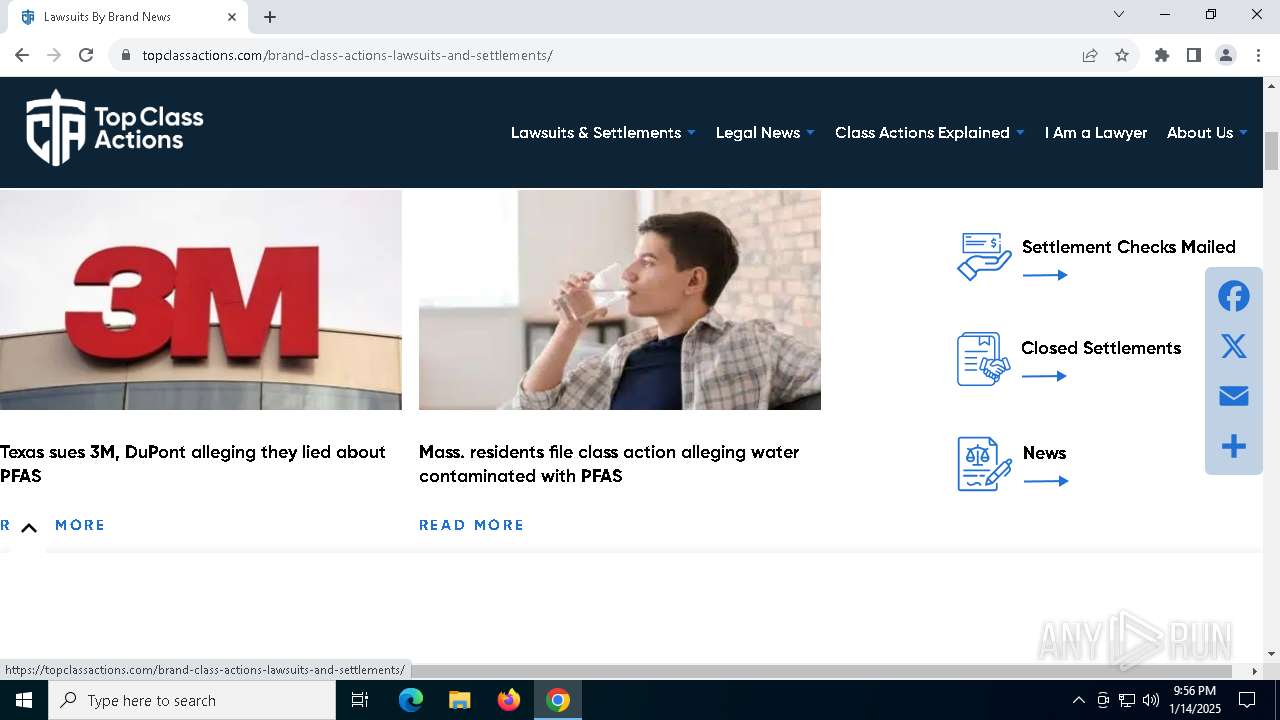1280x720 pixels.
Task: Open Task View in taskbar
Action: [360, 700]
